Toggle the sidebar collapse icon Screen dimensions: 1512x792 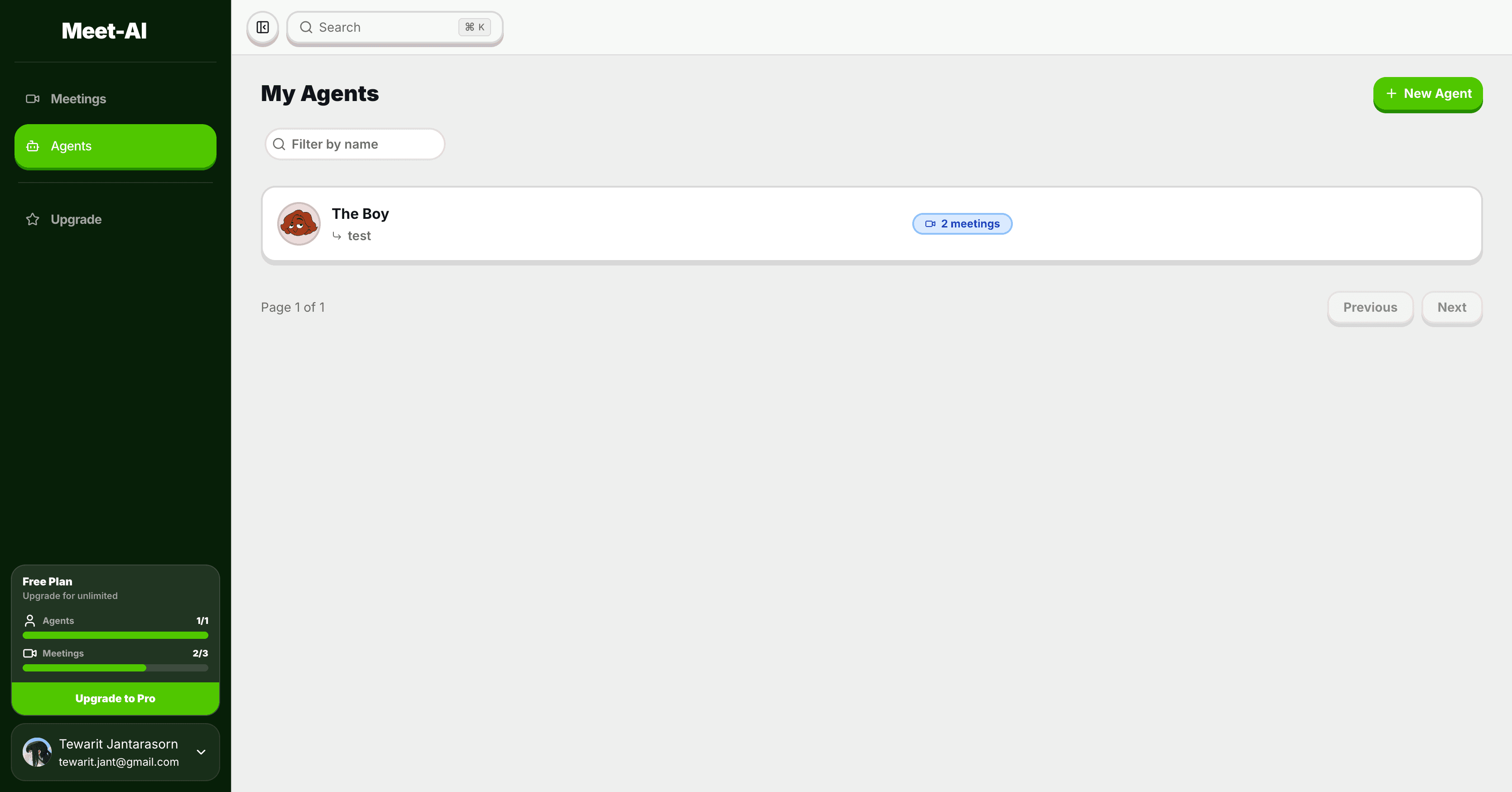click(x=262, y=28)
